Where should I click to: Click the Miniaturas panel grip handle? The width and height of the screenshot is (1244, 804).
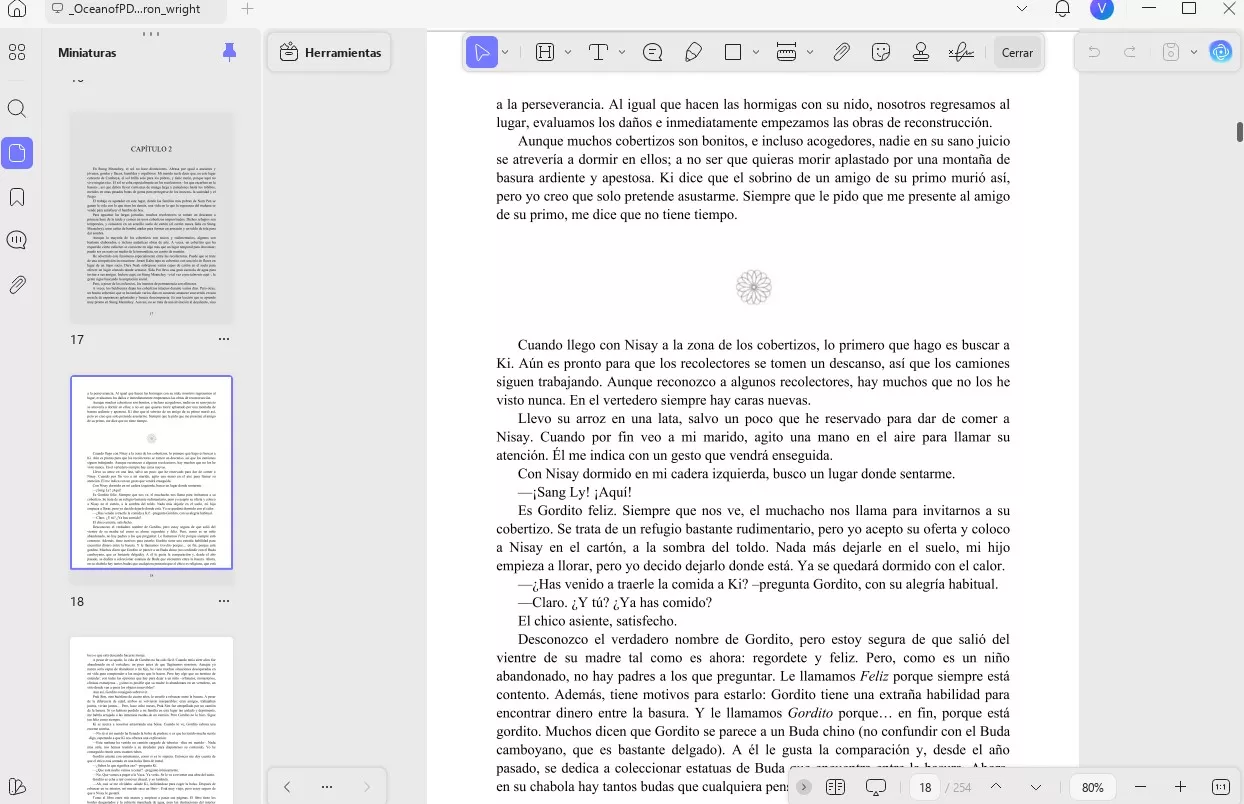[151, 33]
